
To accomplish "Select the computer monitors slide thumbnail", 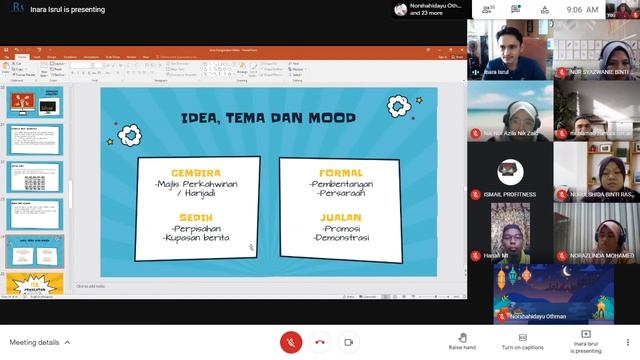I will coord(35,102).
